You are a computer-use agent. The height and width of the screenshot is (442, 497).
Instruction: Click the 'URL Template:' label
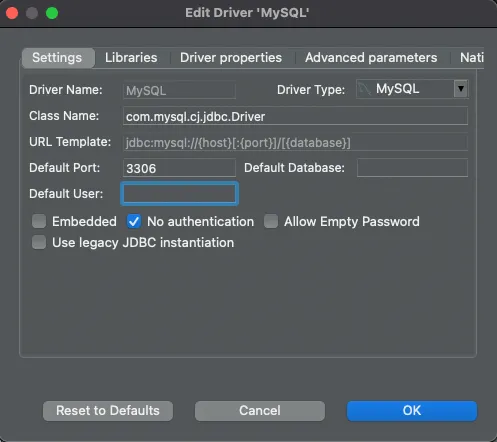click(x=70, y=142)
